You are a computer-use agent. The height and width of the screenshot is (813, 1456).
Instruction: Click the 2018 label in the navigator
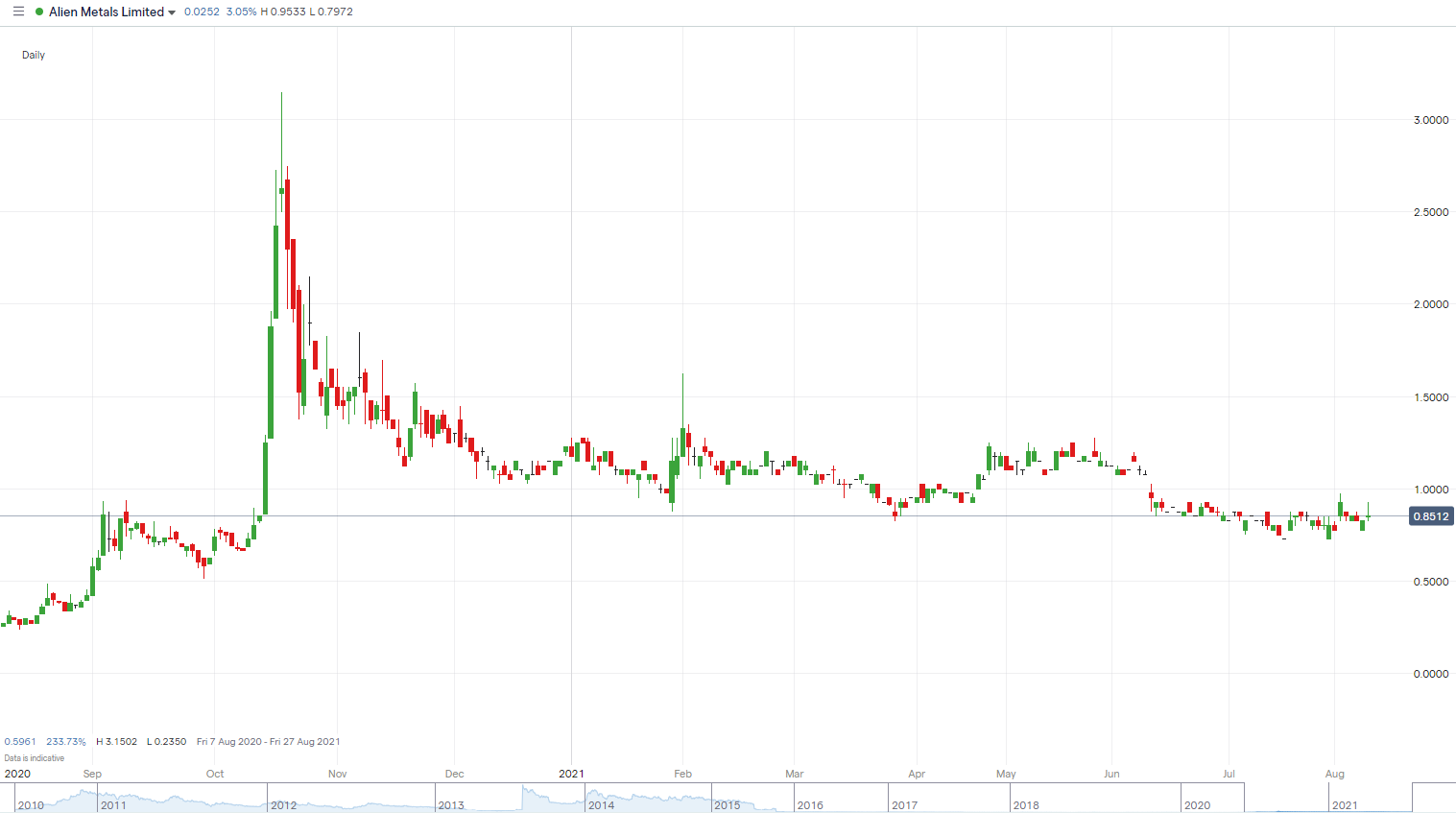(1025, 804)
